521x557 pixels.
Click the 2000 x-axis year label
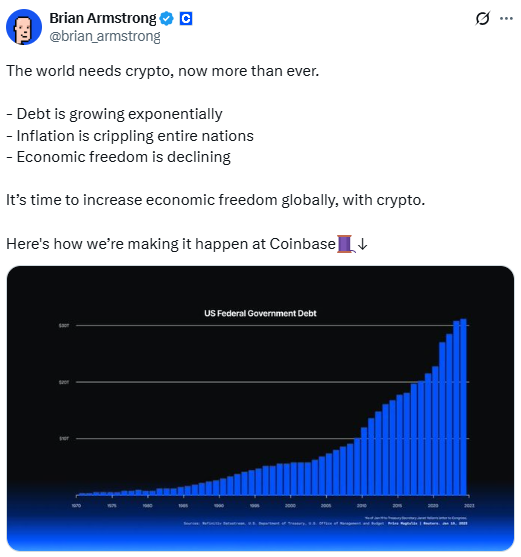point(290,505)
